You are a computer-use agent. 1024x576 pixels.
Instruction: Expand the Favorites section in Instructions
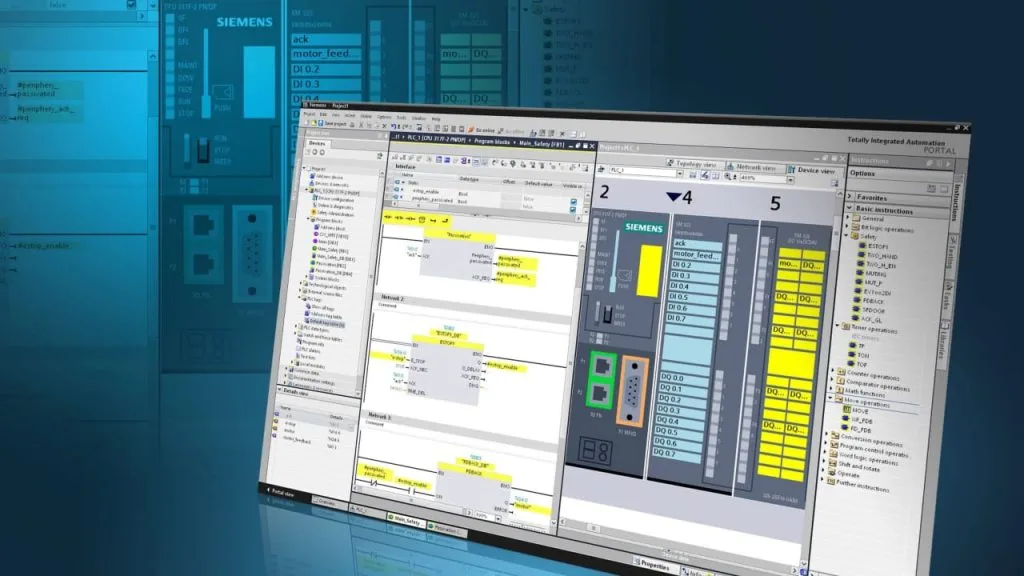[850, 197]
